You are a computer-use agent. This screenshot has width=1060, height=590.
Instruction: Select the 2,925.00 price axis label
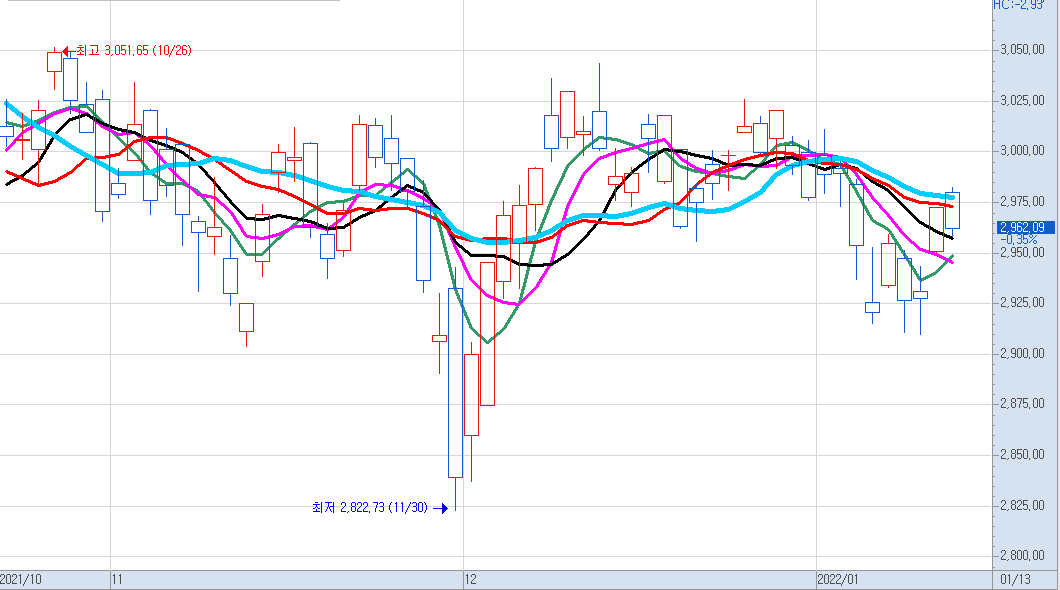(x=1022, y=303)
